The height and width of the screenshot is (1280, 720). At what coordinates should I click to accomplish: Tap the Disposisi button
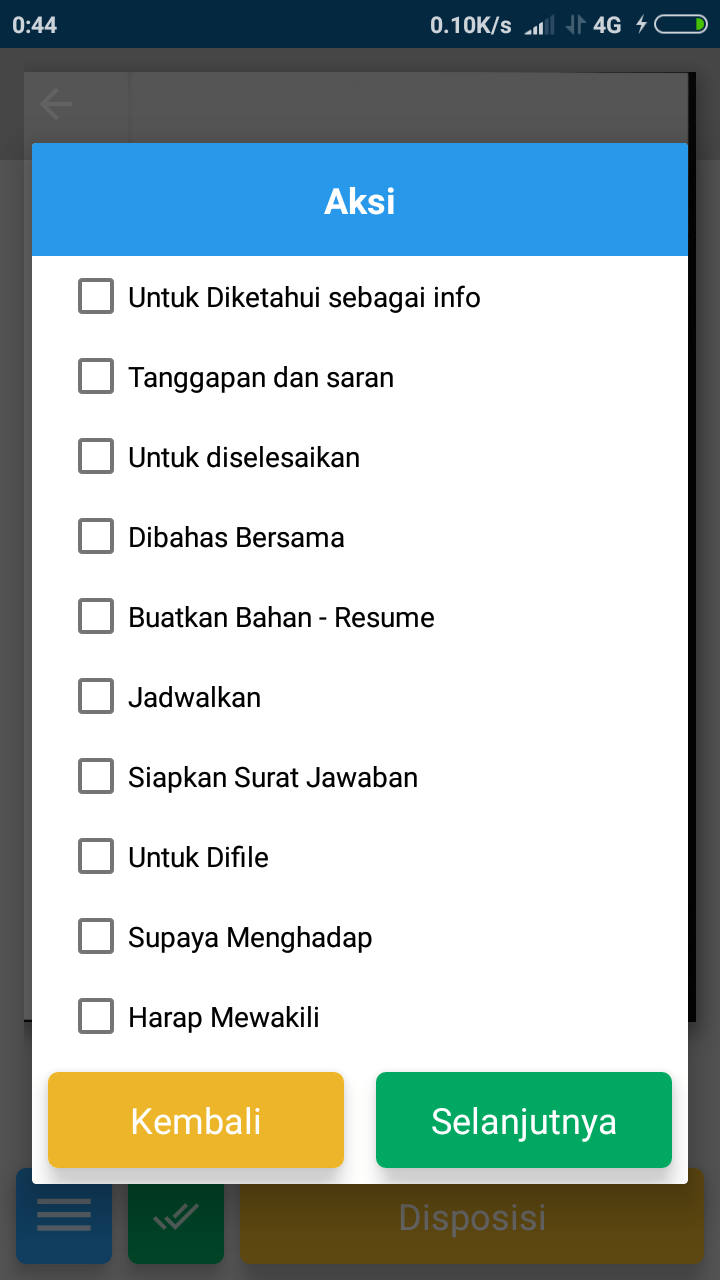[472, 1217]
